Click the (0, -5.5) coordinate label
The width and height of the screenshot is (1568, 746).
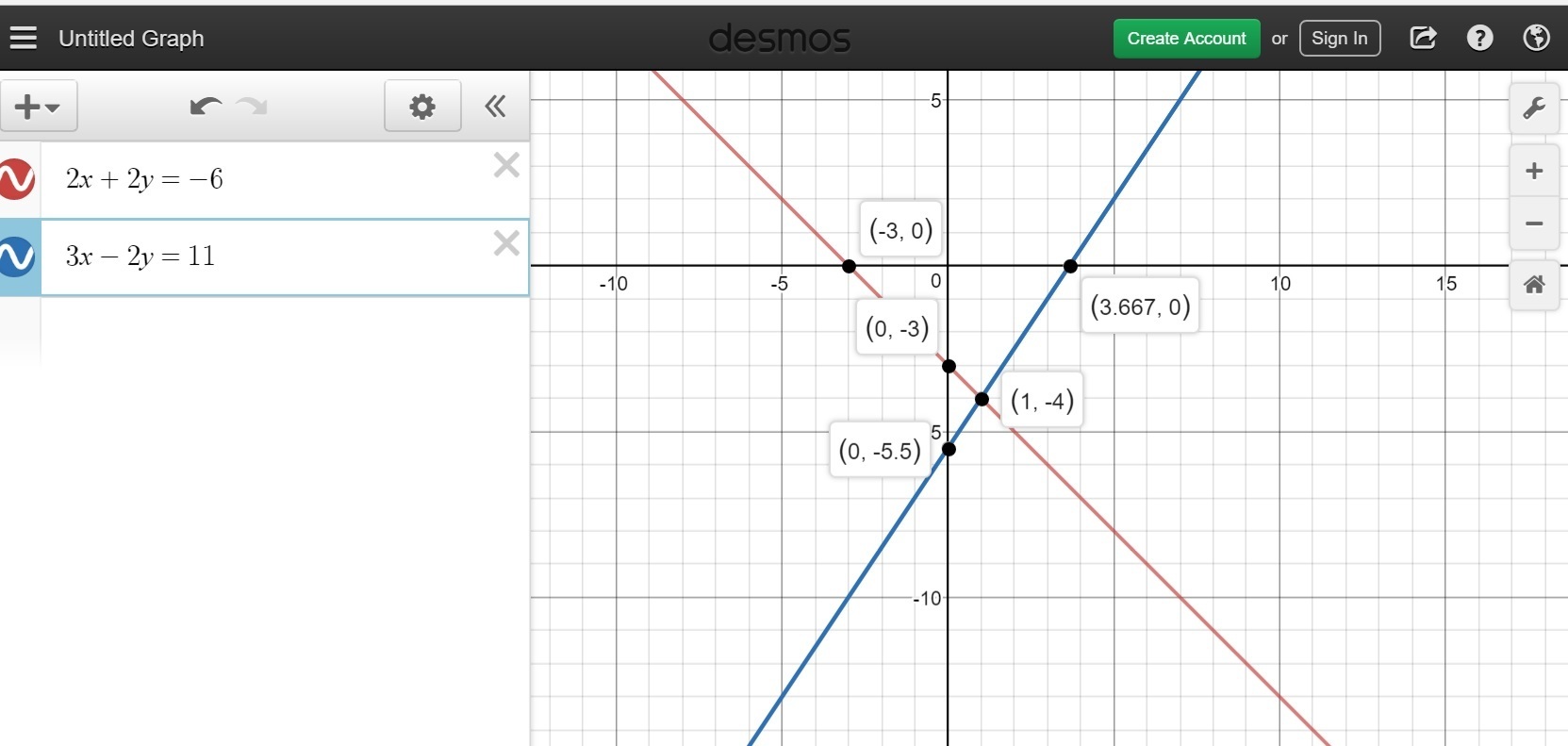(880, 451)
